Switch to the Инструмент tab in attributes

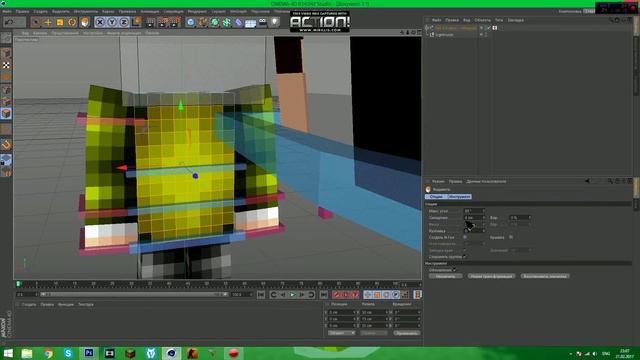459,197
